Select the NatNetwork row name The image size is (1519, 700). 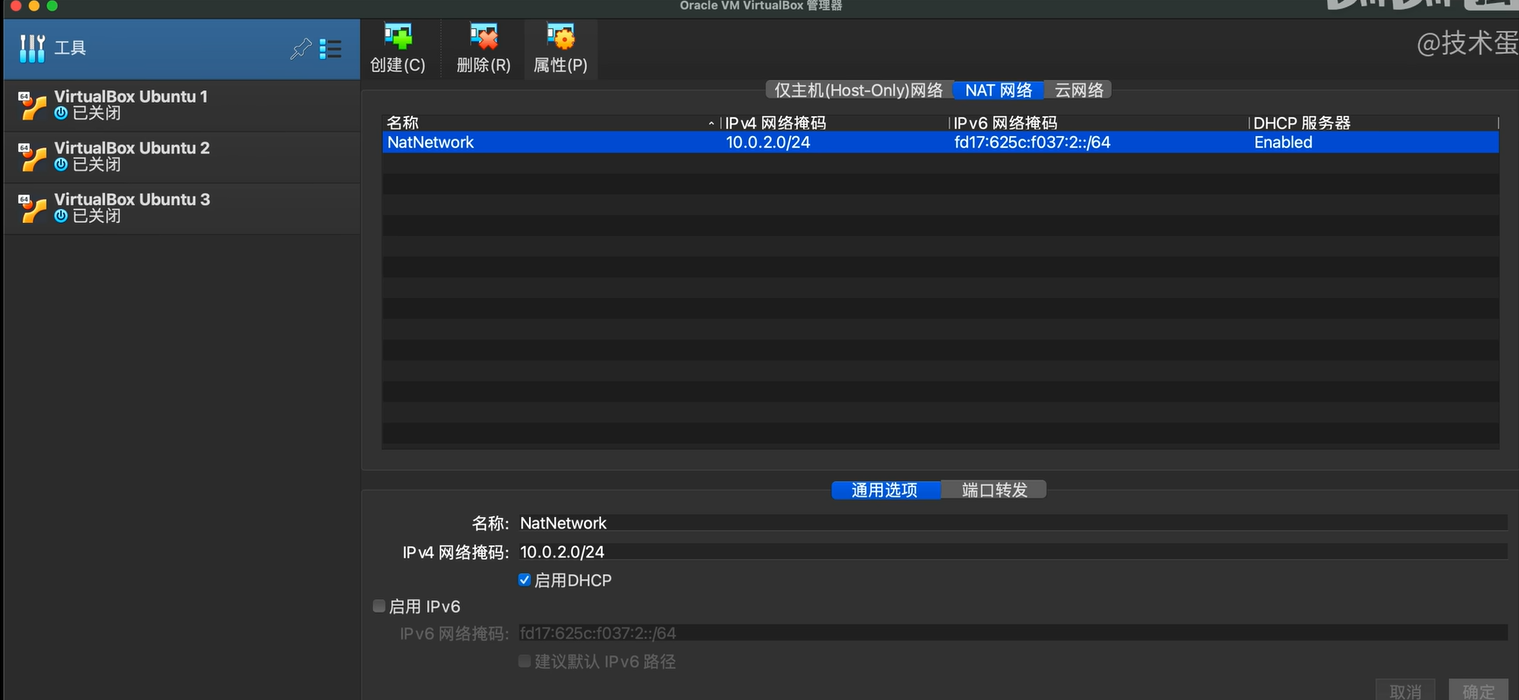pos(430,142)
